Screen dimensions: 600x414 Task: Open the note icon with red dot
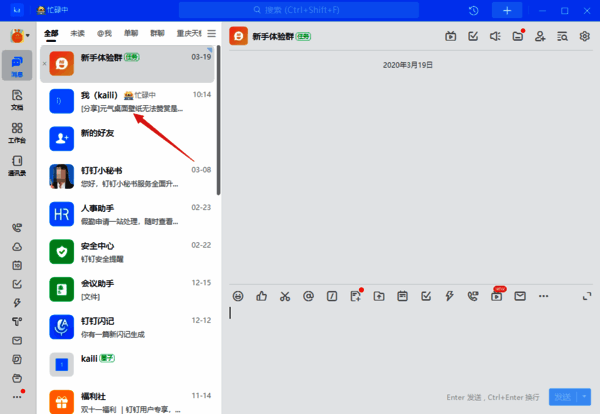point(356,295)
